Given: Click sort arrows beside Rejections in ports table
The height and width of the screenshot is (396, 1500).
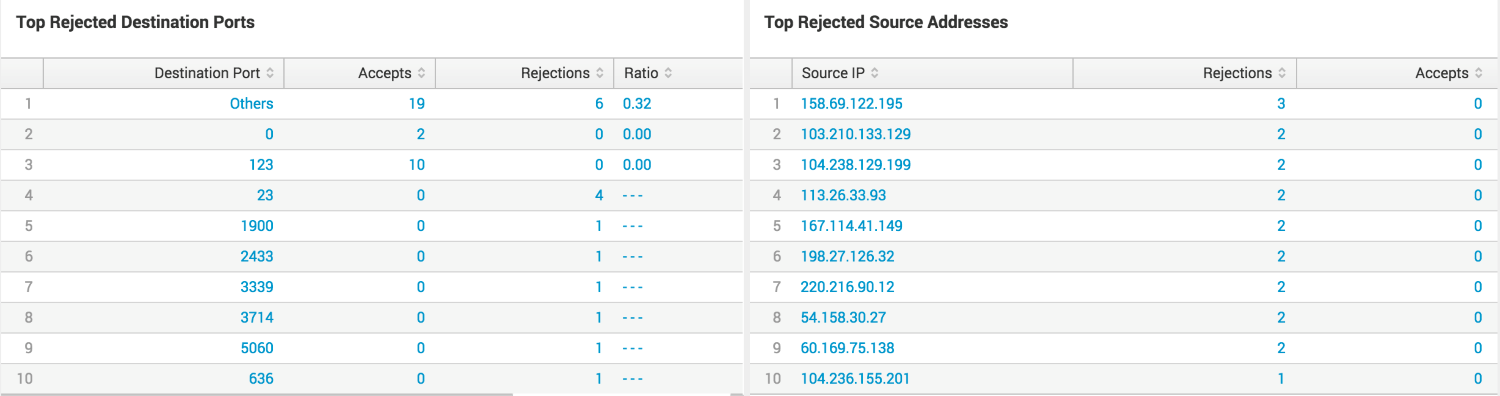Looking at the screenshot, I should pos(599,73).
